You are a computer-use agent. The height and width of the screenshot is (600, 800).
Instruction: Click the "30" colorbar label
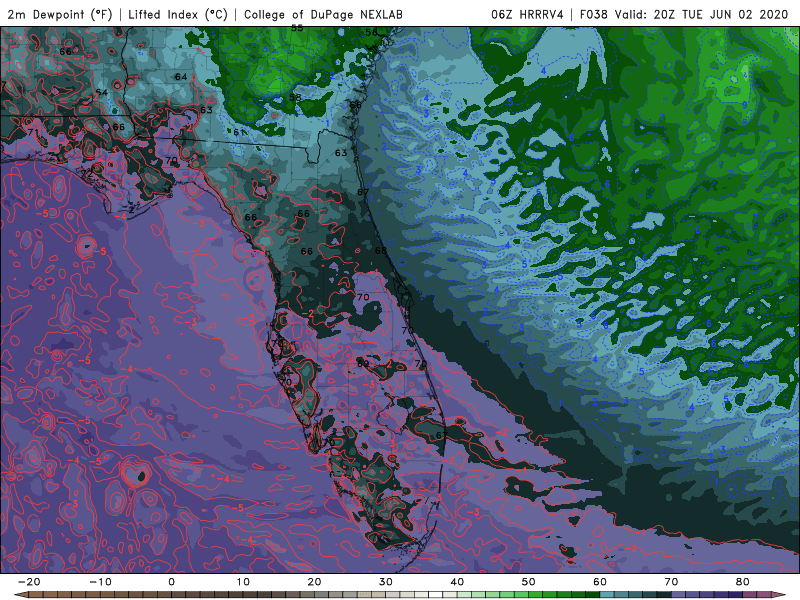(x=386, y=582)
